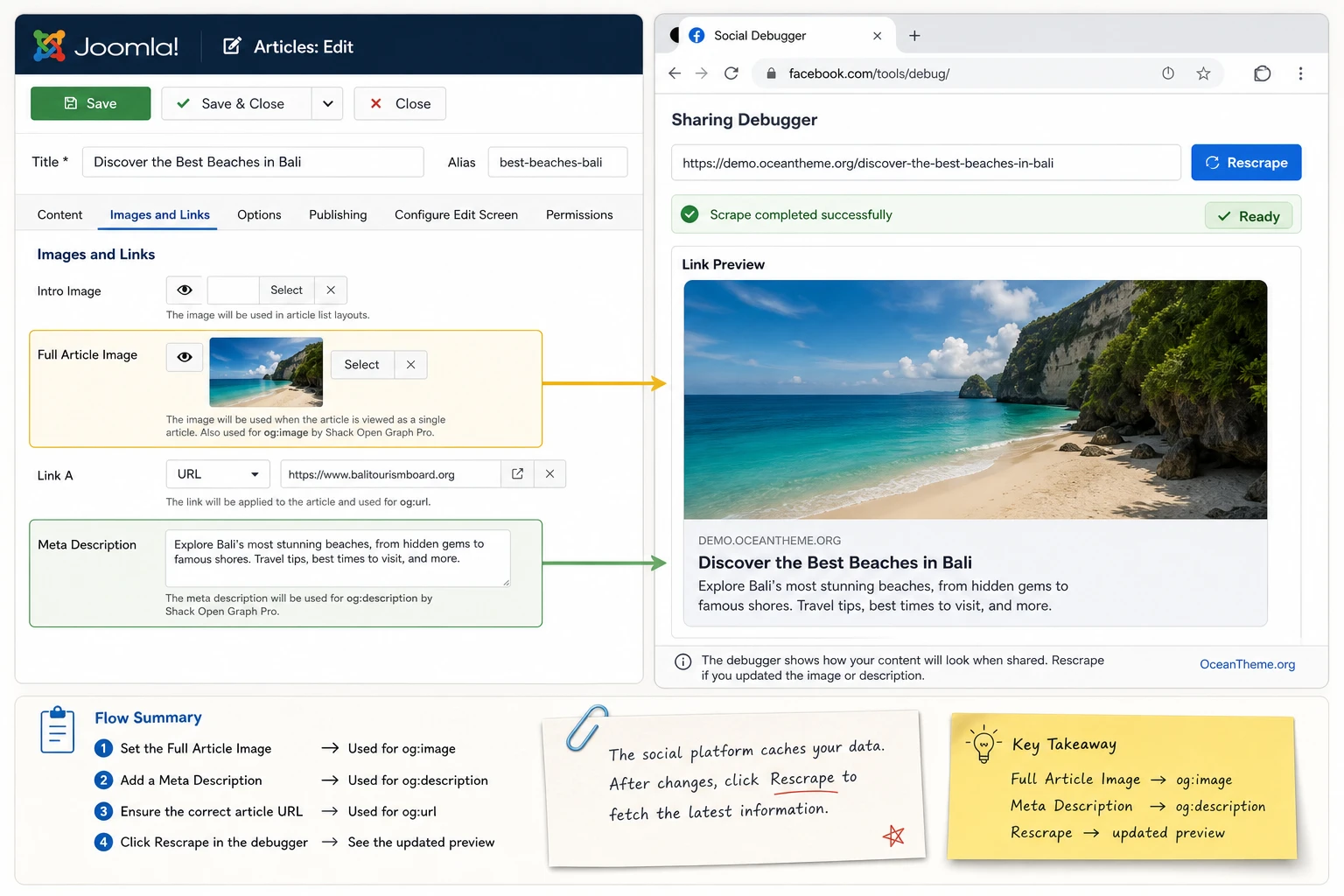Click the Close button in Joomla toolbar

click(x=400, y=103)
